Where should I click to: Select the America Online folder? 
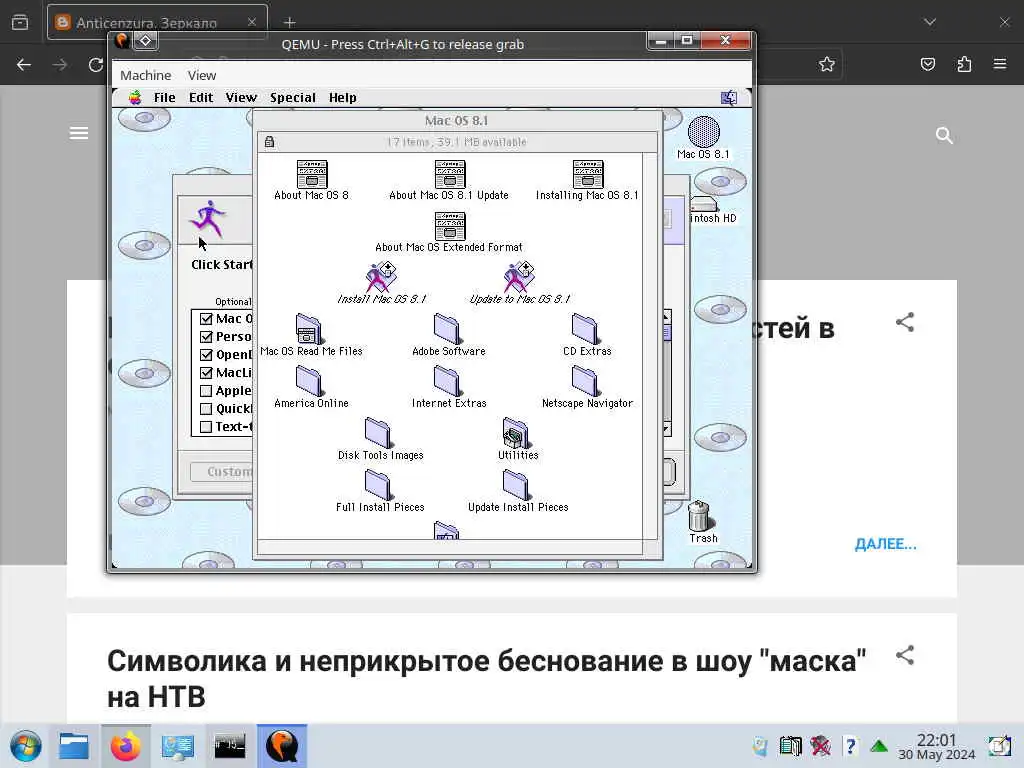click(x=309, y=381)
